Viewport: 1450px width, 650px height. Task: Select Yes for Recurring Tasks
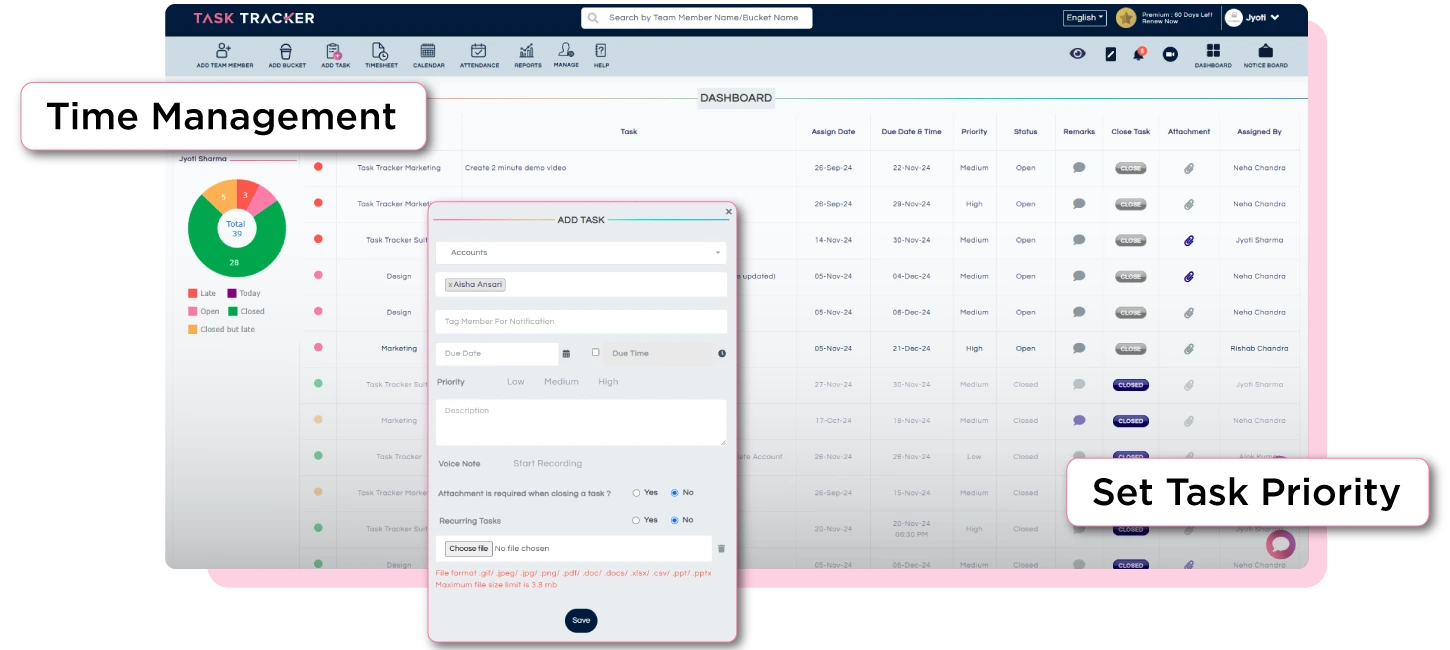click(x=636, y=520)
